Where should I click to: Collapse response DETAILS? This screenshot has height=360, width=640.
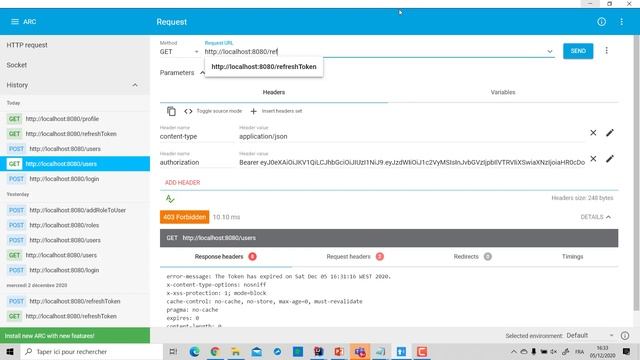[596, 217]
